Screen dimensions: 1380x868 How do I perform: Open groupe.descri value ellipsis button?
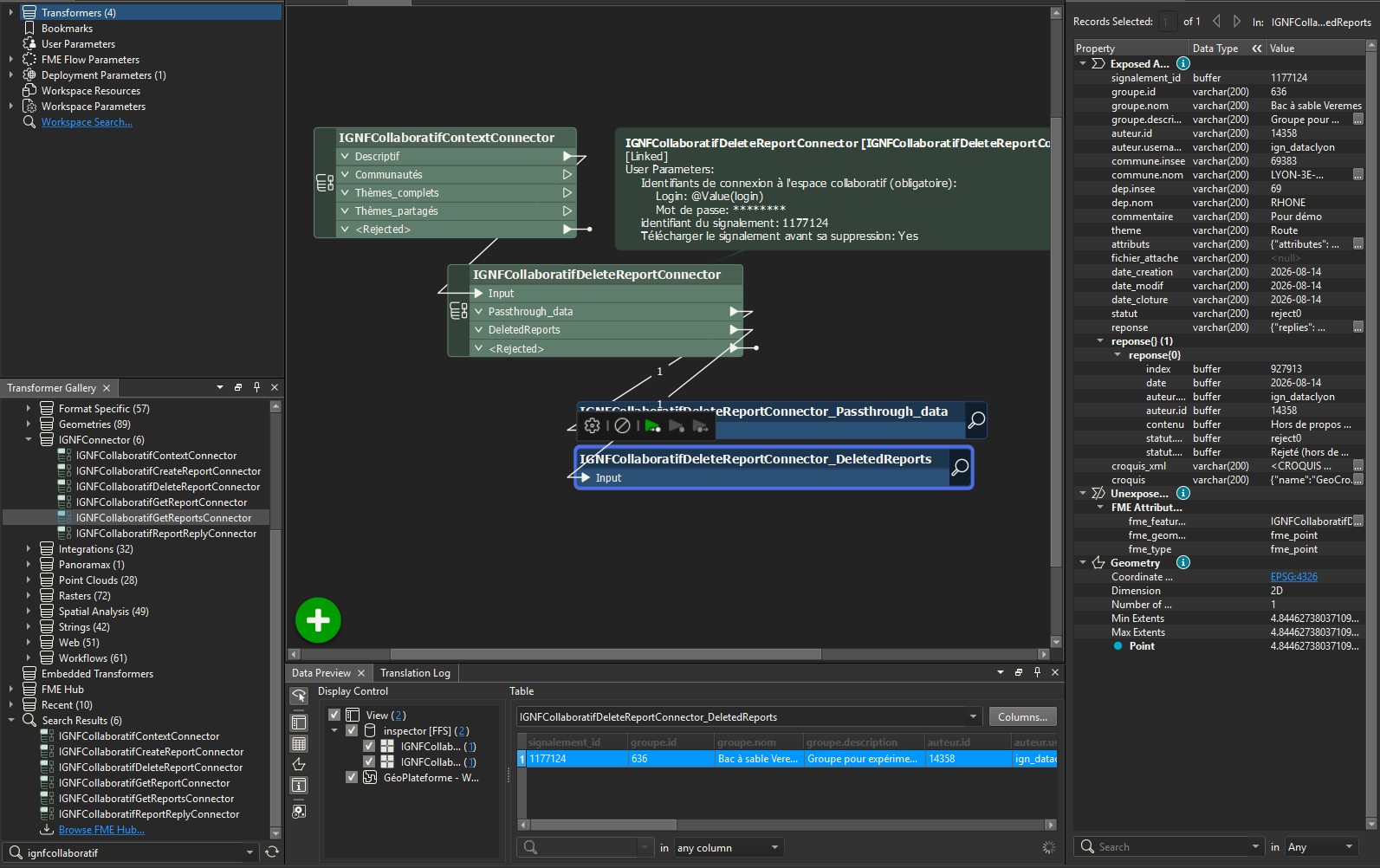[x=1358, y=120]
